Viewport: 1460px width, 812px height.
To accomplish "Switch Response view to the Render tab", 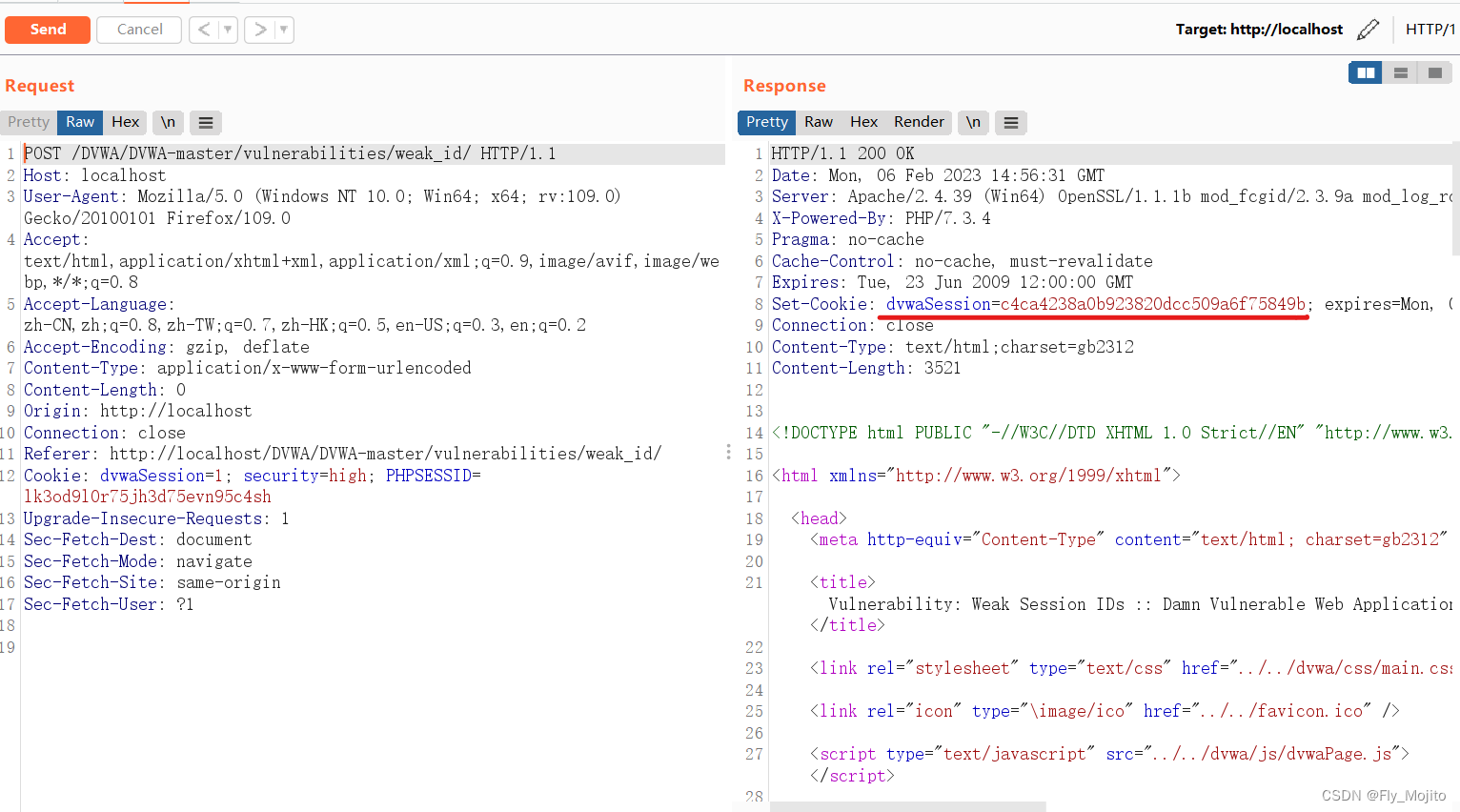I will click(x=918, y=122).
